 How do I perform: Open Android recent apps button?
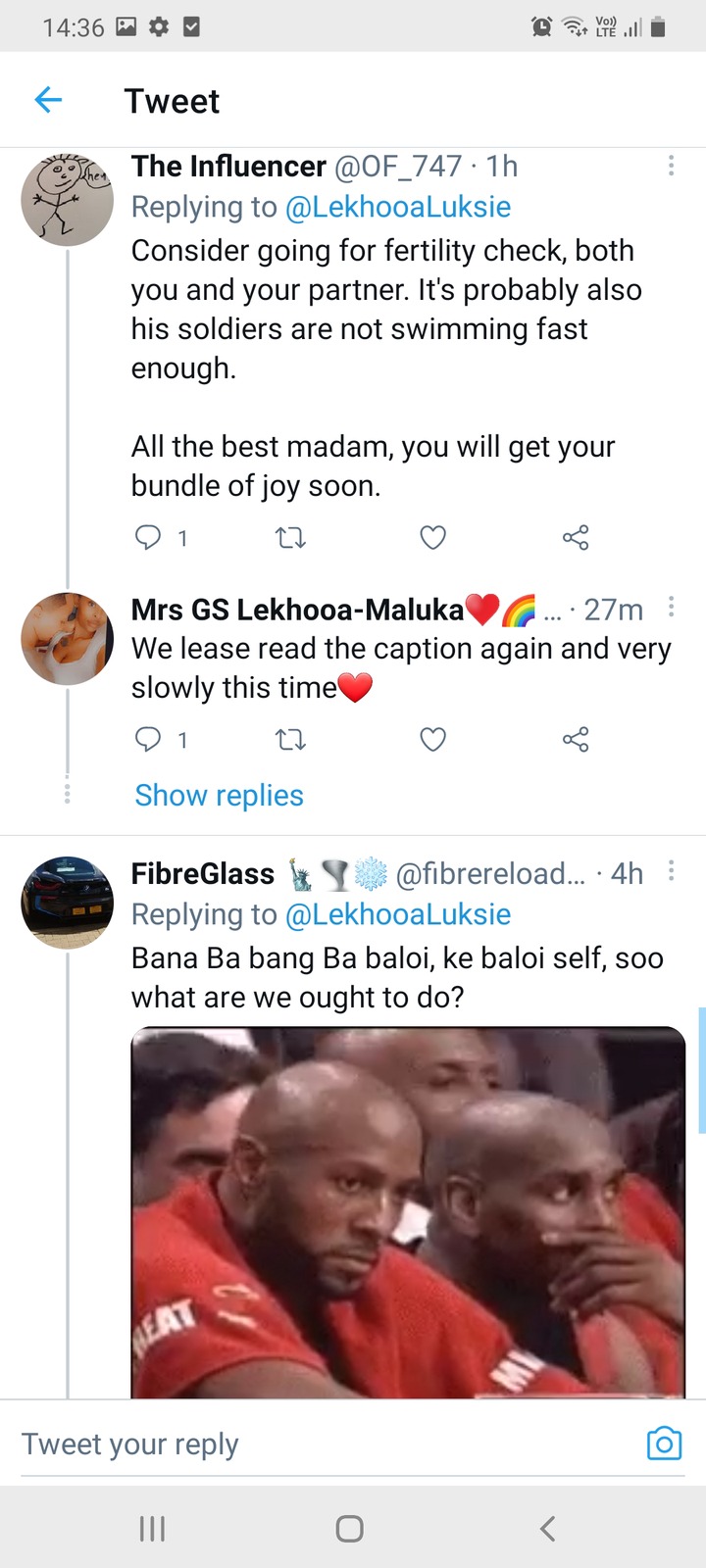(x=152, y=1528)
